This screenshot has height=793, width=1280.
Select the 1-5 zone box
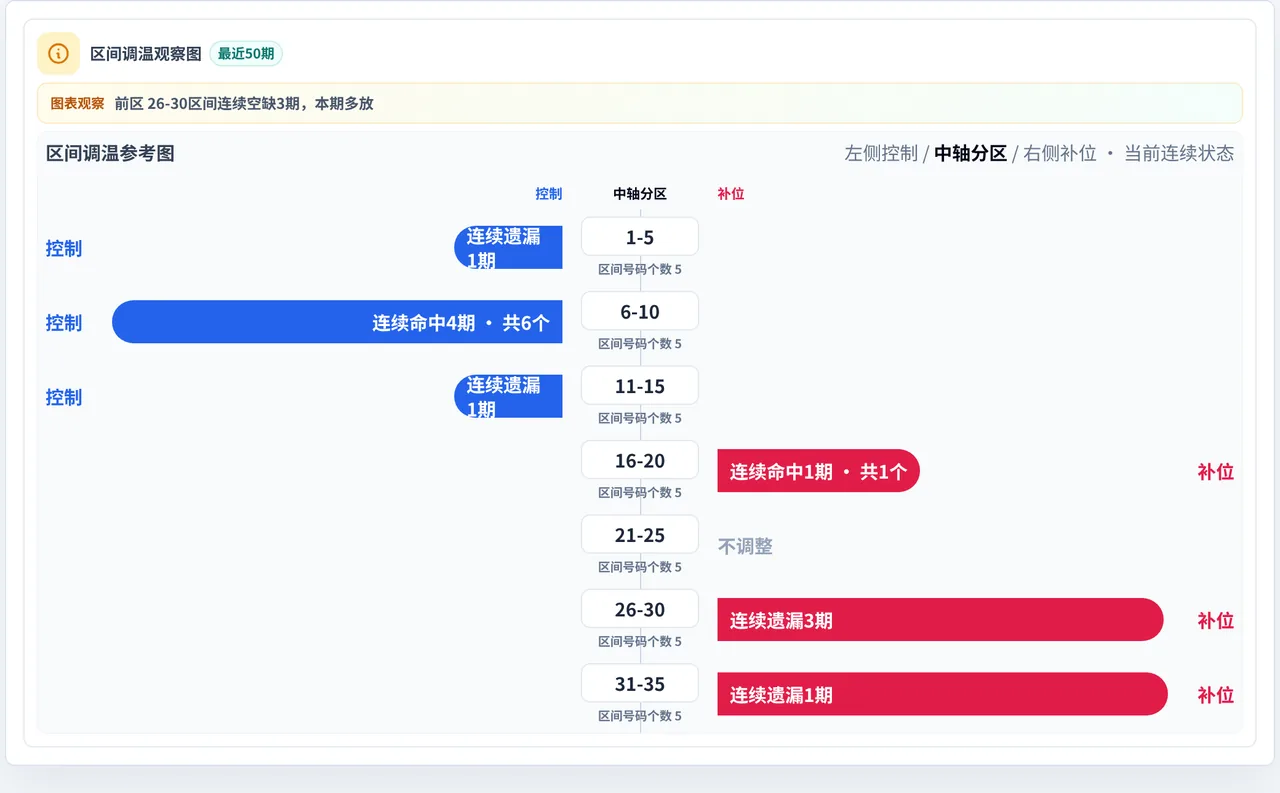click(640, 237)
